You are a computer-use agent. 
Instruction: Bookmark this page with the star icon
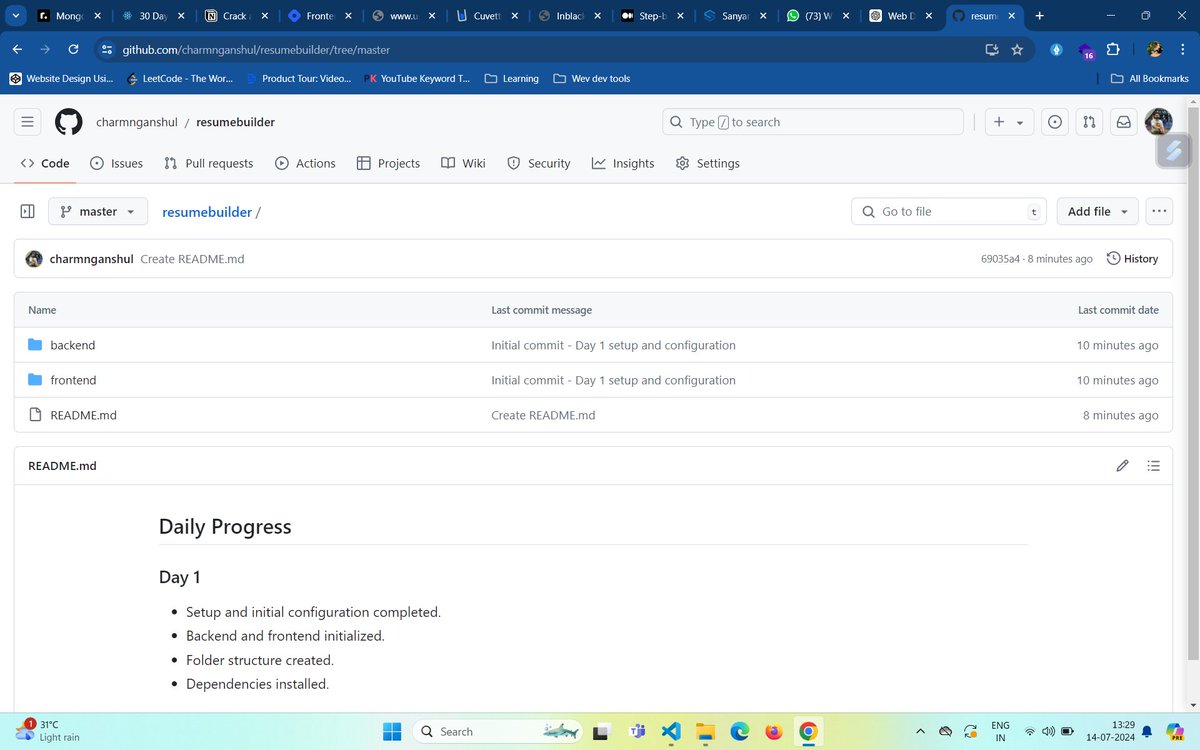click(x=1017, y=50)
